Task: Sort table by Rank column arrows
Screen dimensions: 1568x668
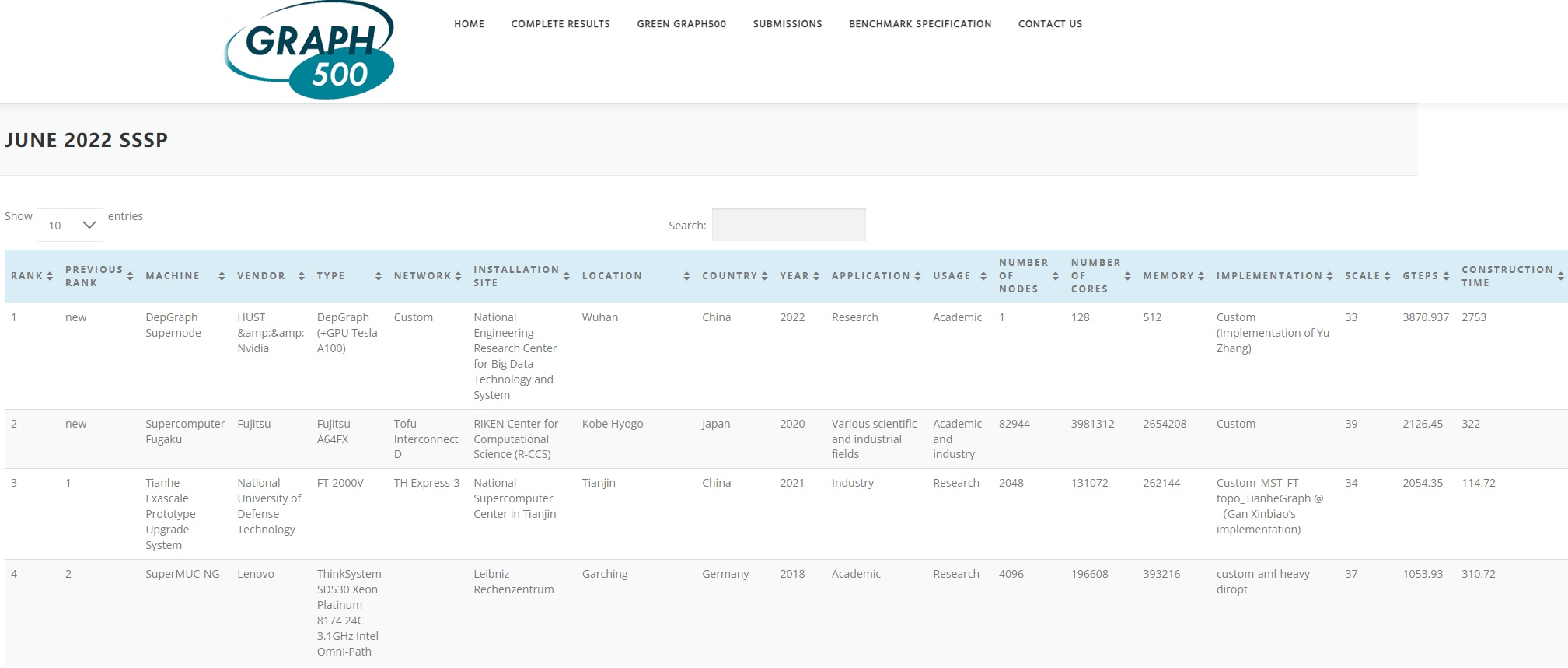Action: [x=50, y=276]
